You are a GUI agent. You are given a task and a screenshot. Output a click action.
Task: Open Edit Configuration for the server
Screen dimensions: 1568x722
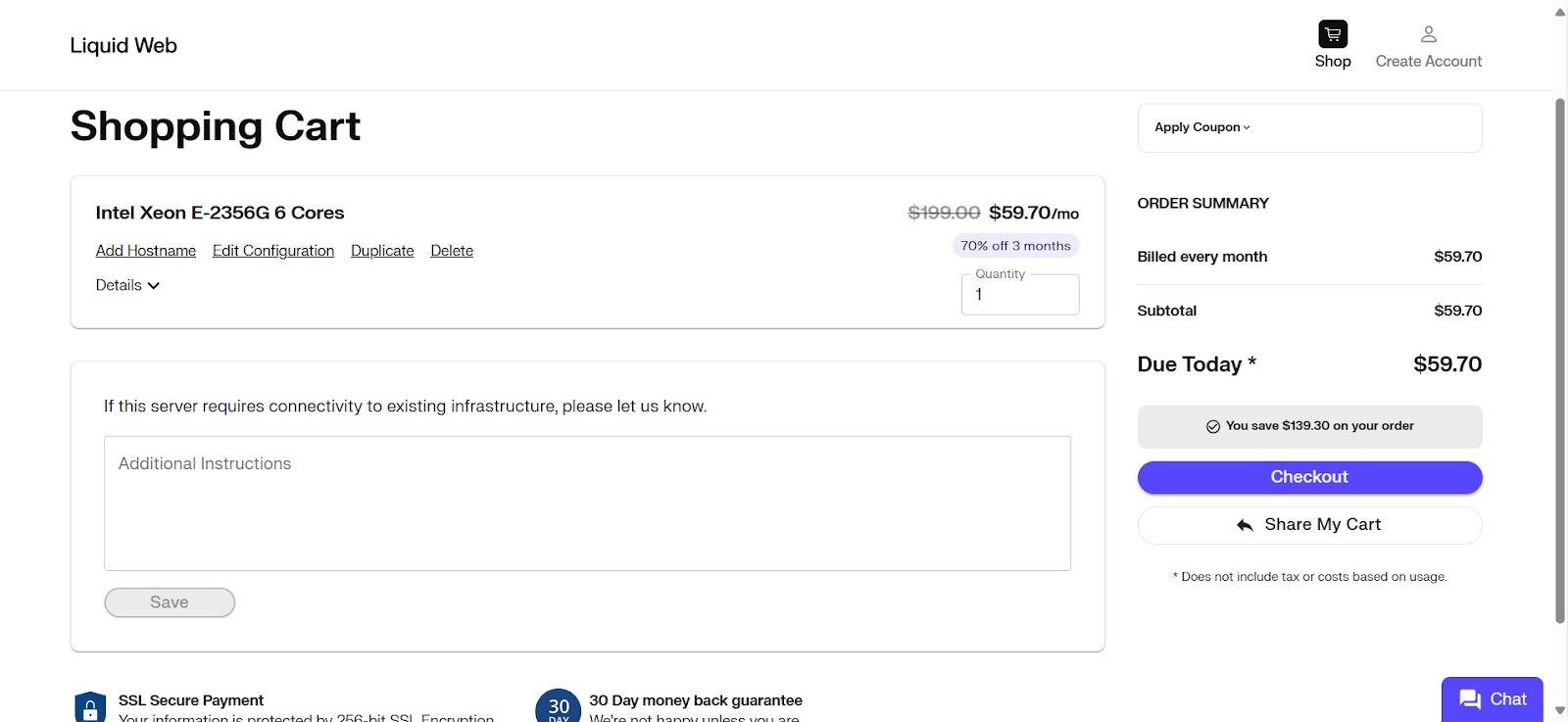tap(273, 251)
